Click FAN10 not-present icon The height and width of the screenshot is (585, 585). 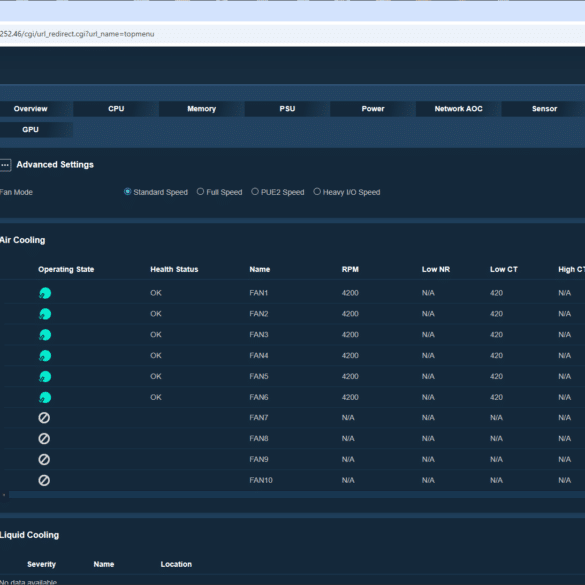[44, 481]
